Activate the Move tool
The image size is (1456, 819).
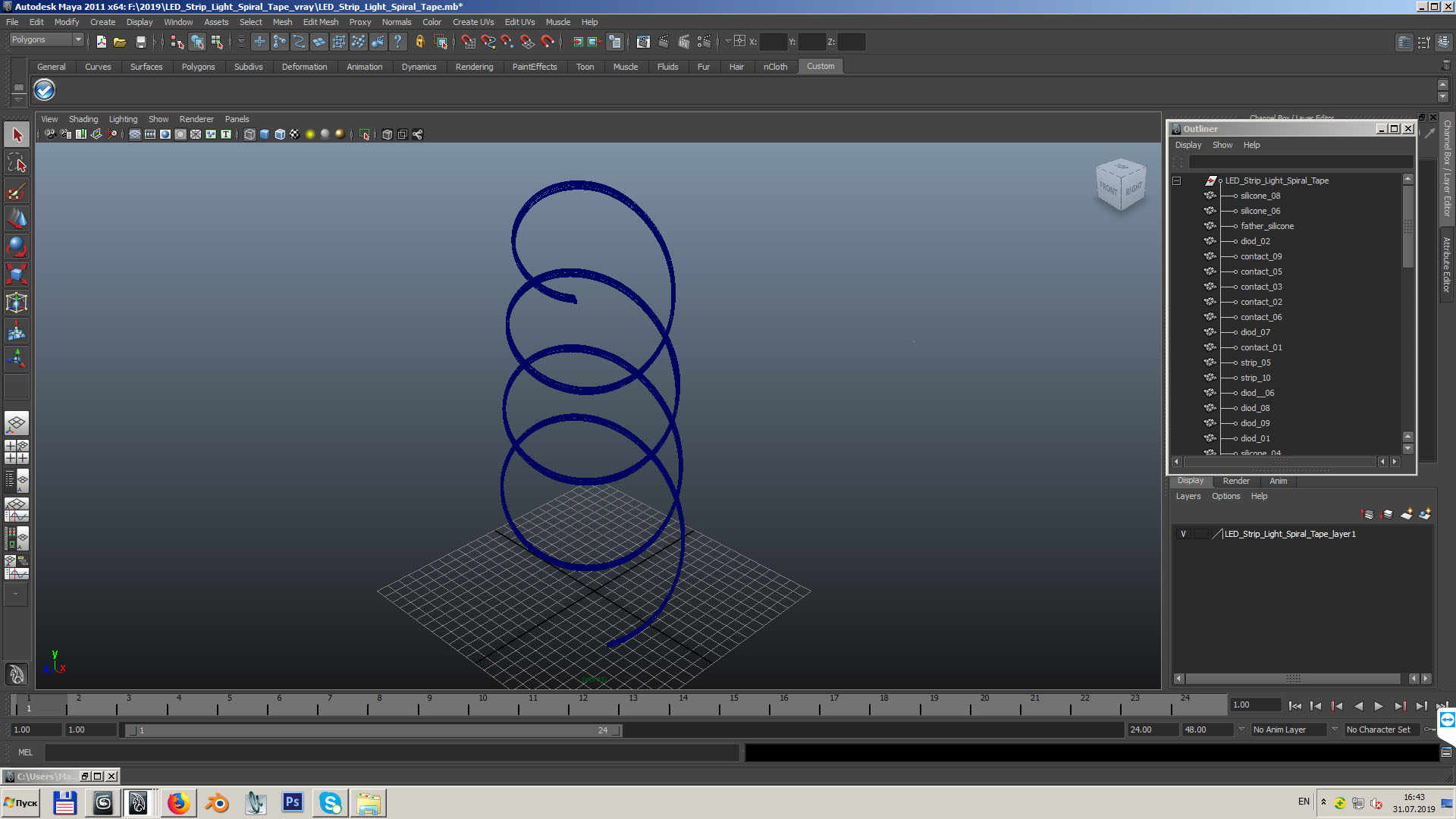[17, 218]
